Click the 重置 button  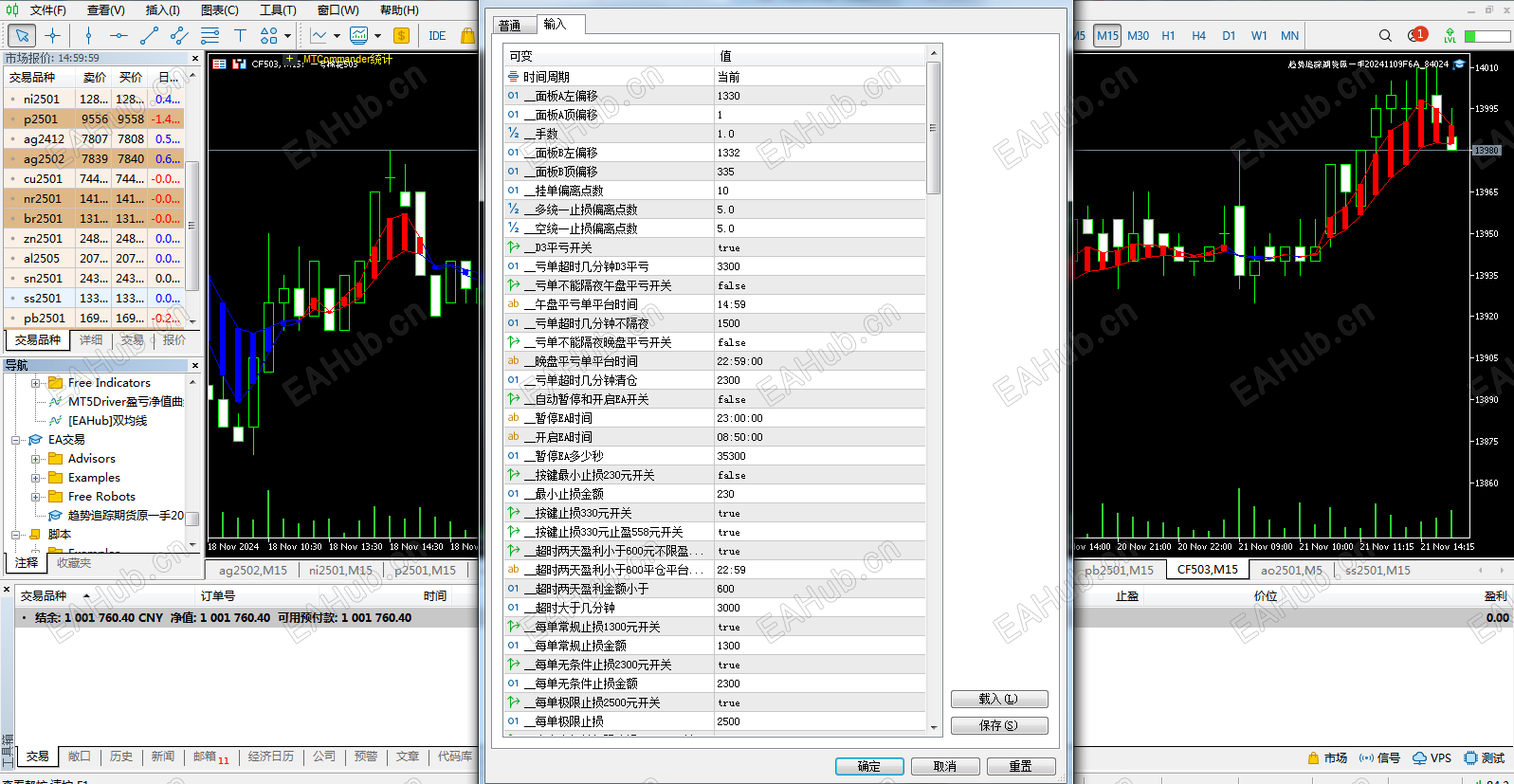pos(1021,766)
